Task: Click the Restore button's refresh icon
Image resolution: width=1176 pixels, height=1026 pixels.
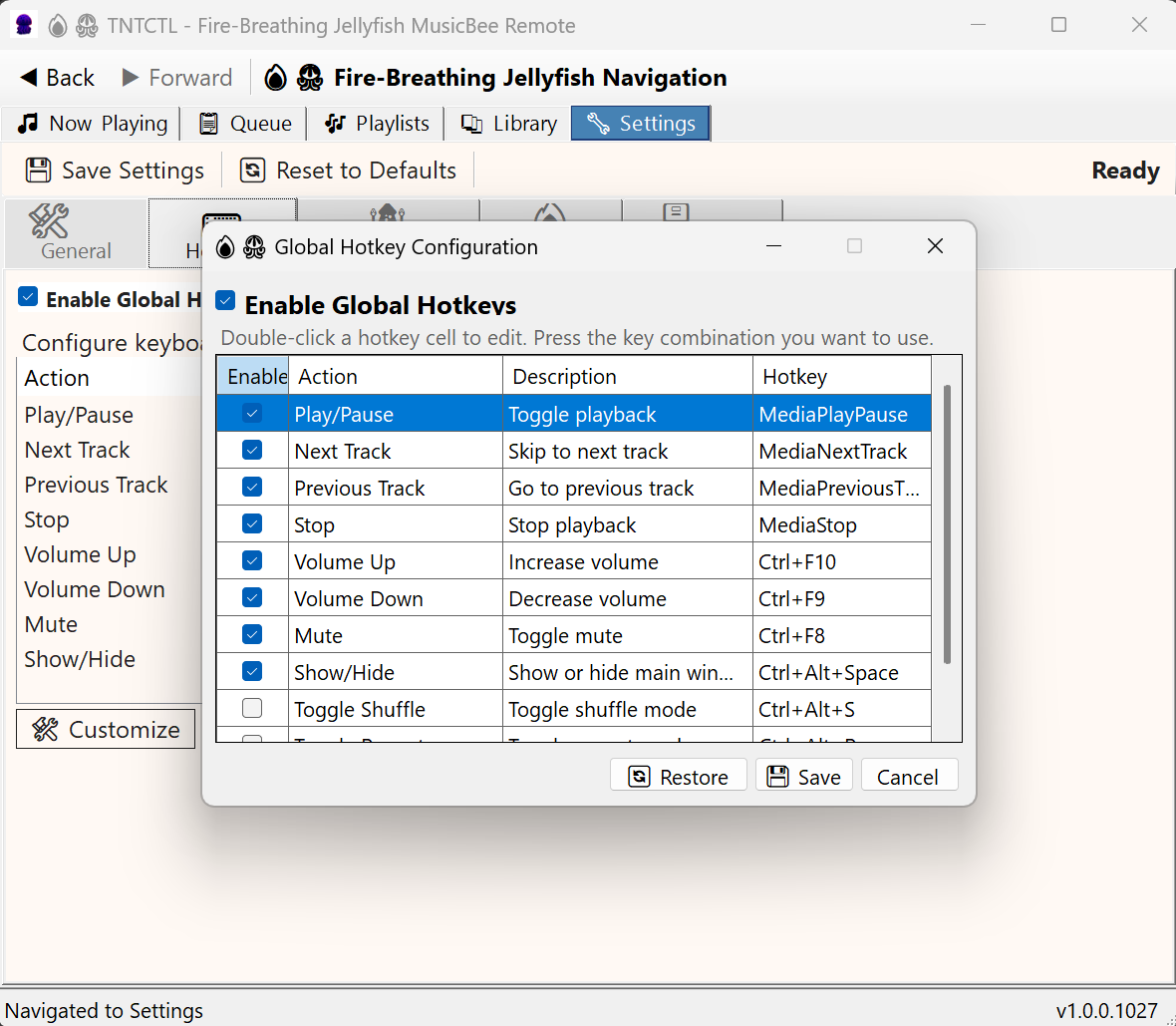Action: tap(639, 777)
